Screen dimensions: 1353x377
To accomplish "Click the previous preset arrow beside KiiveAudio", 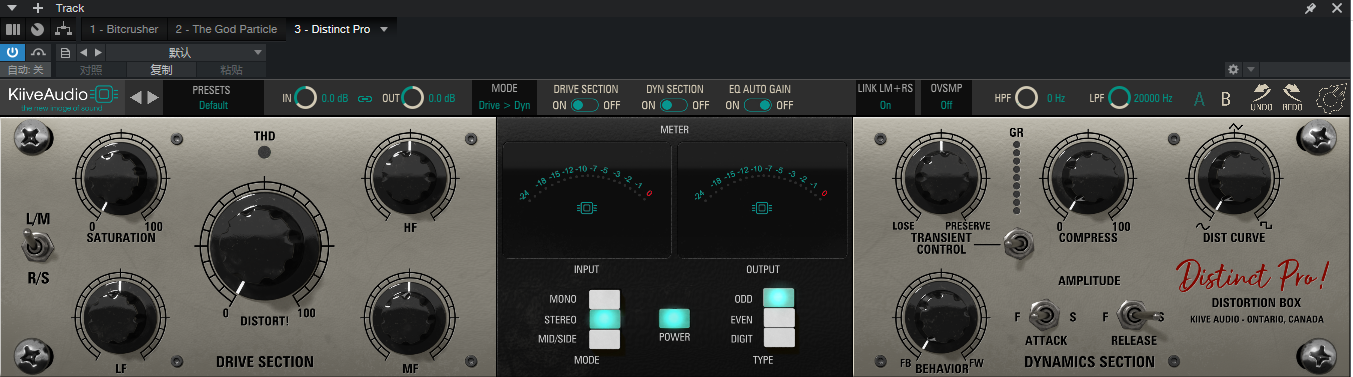I will [136, 97].
